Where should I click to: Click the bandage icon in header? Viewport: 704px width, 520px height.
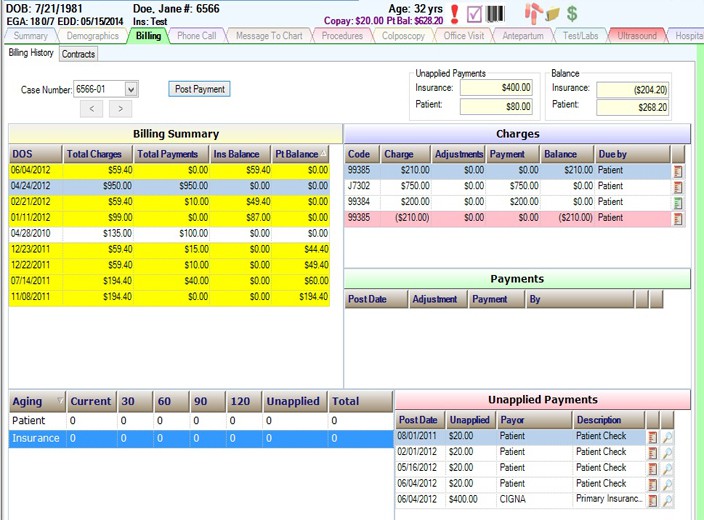tap(533, 13)
